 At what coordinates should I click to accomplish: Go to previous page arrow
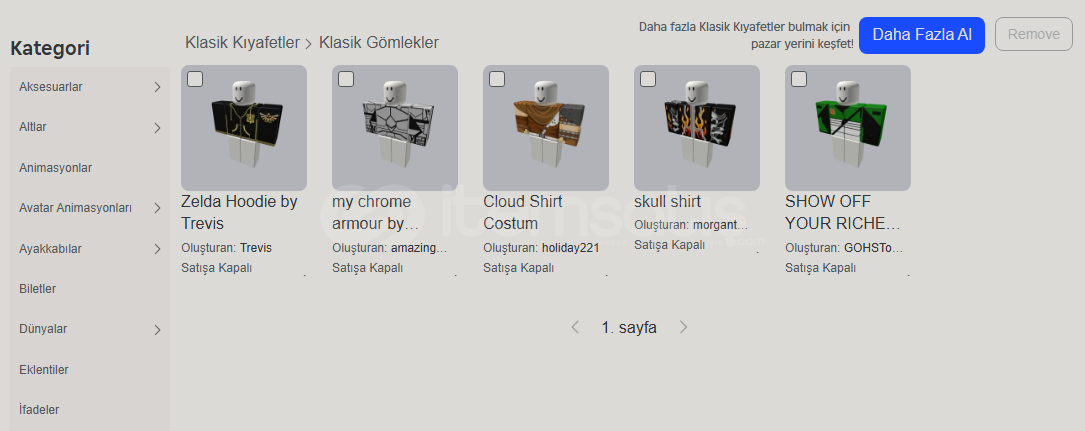[x=574, y=327]
